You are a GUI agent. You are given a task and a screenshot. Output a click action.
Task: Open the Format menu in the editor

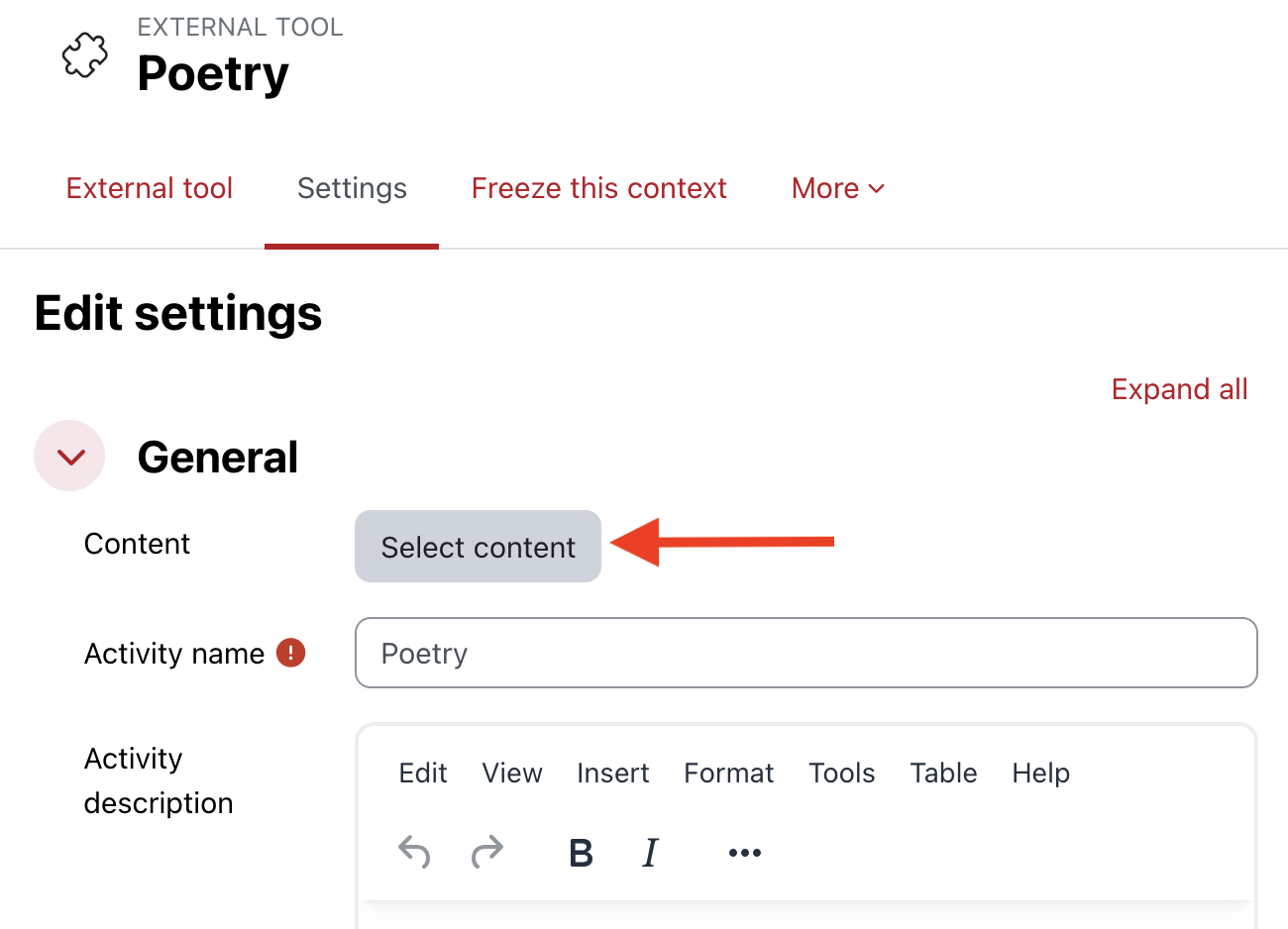(x=728, y=773)
